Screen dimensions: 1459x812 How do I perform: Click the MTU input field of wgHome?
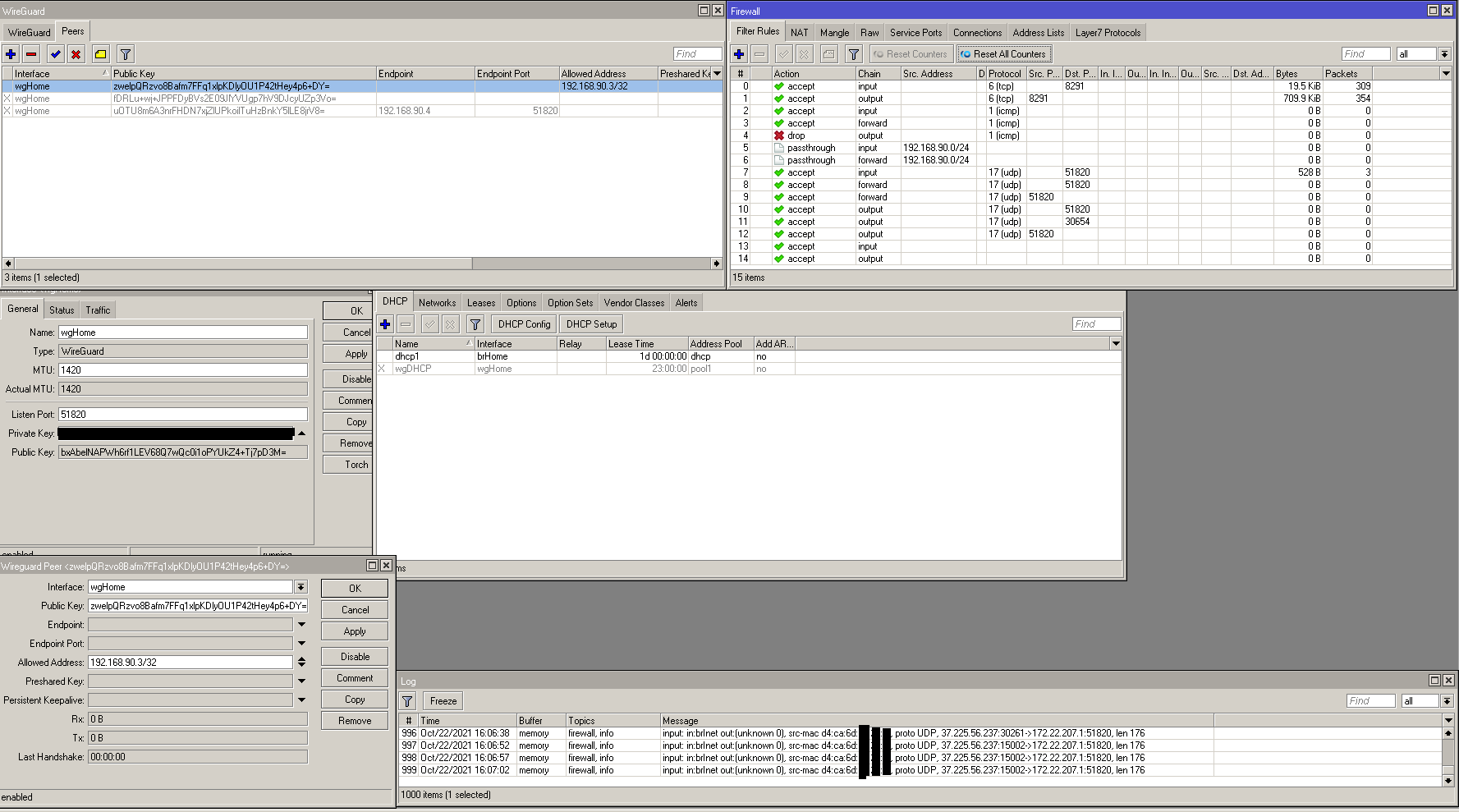pos(183,370)
